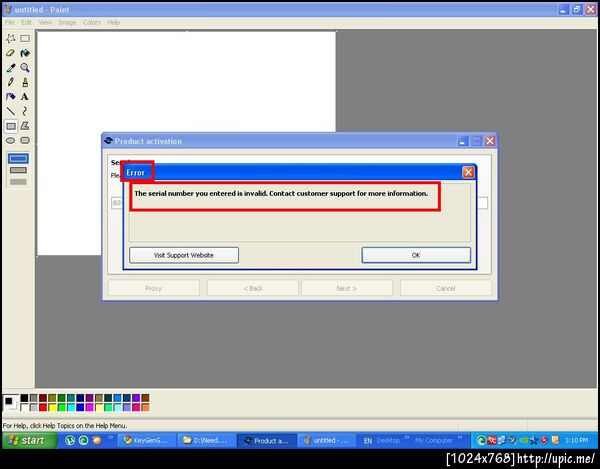
Task: Click Proxy in Product activation window
Action: pyautogui.click(x=154, y=288)
